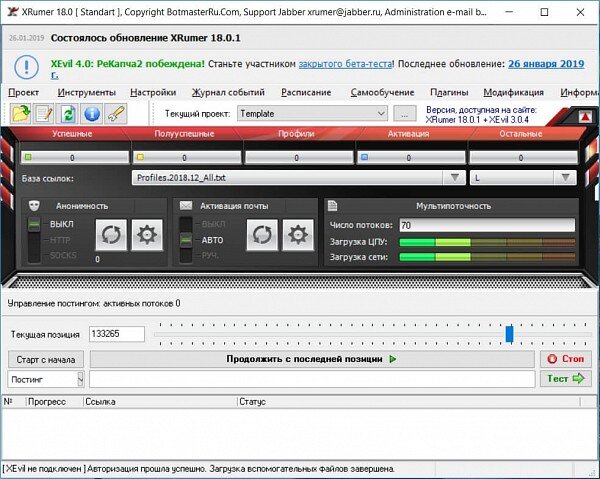The height and width of the screenshot is (479, 600).
Task: Click Продолжить с последней позиции button
Action: pyautogui.click(x=312, y=359)
